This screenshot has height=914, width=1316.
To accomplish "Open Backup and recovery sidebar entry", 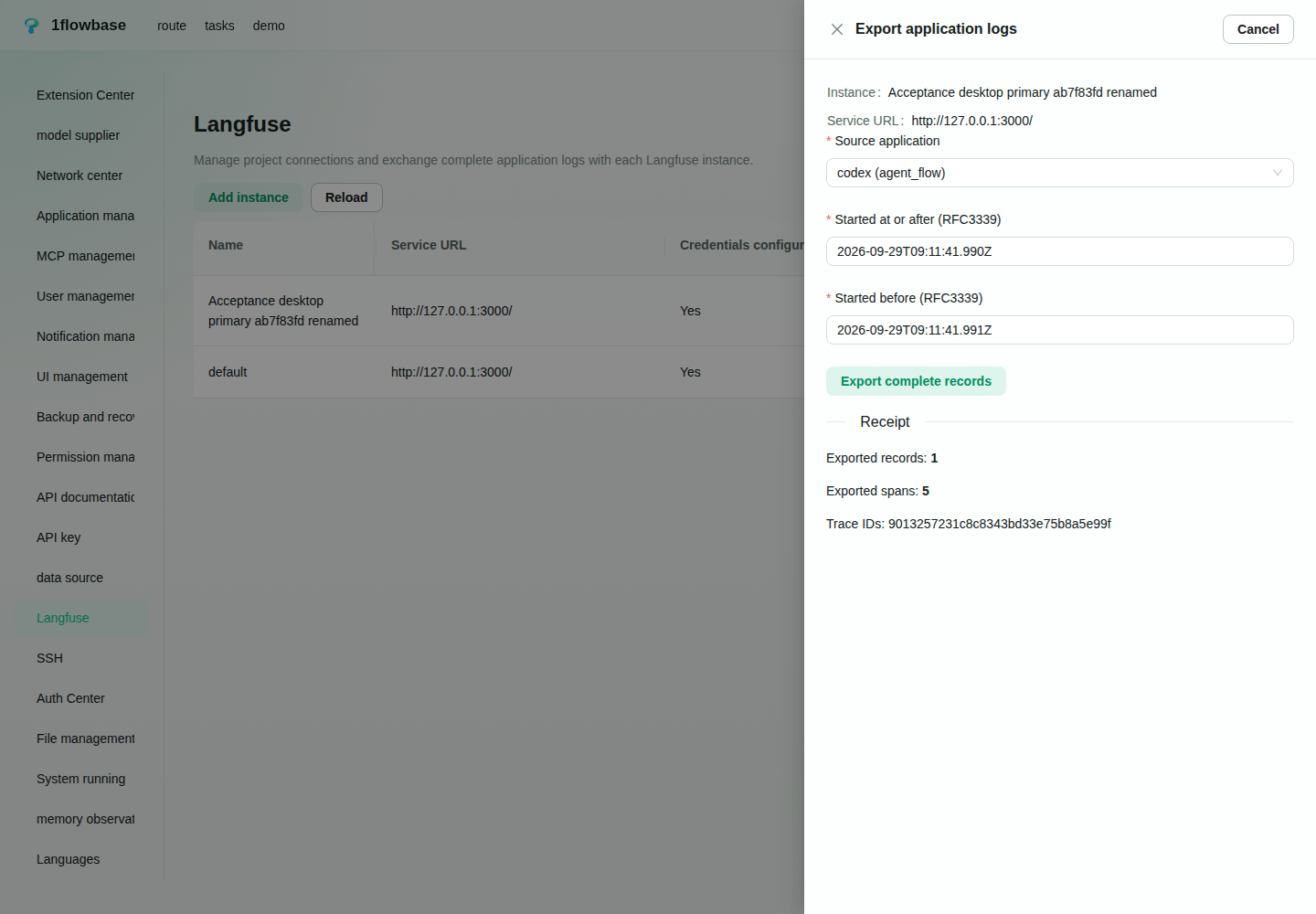I will (x=82, y=417).
